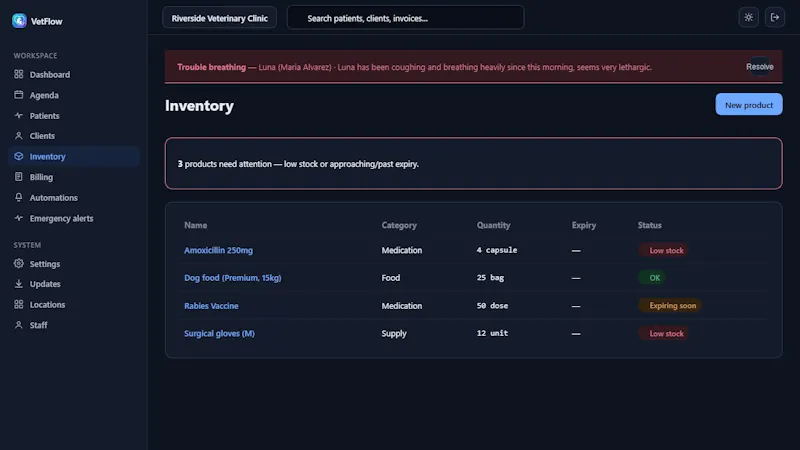Click the Expiring soon badge
This screenshot has height=450, width=800.
click(670, 306)
